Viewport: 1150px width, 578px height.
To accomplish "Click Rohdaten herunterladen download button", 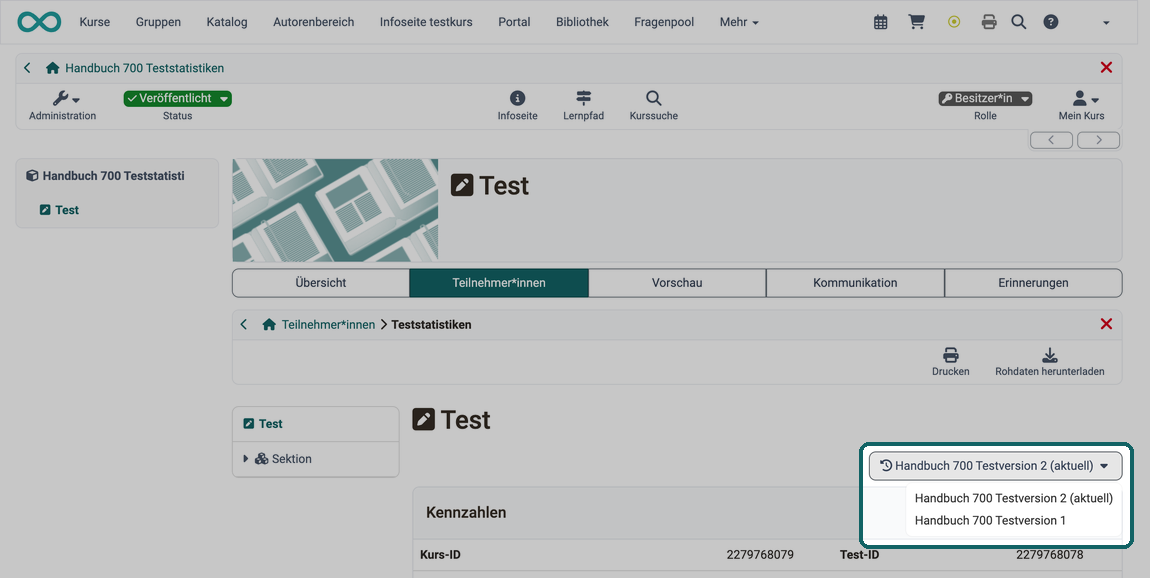I will (x=1050, y=362).
